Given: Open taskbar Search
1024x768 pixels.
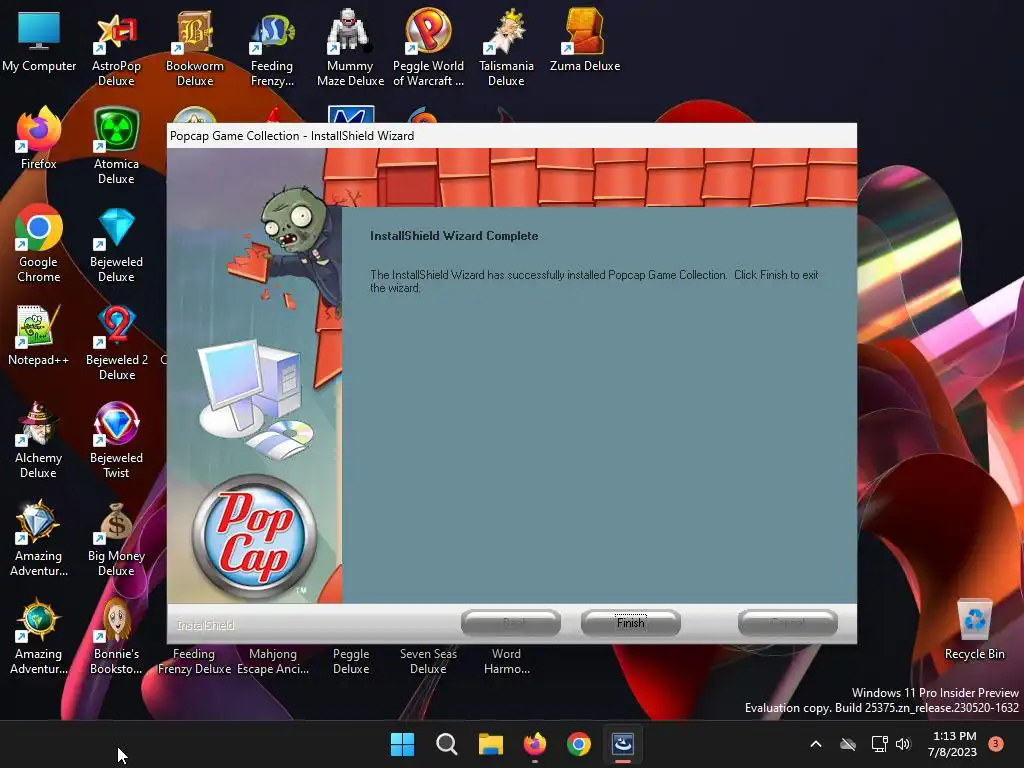Looking at the screenshot, I should click(x=447, y=744).
